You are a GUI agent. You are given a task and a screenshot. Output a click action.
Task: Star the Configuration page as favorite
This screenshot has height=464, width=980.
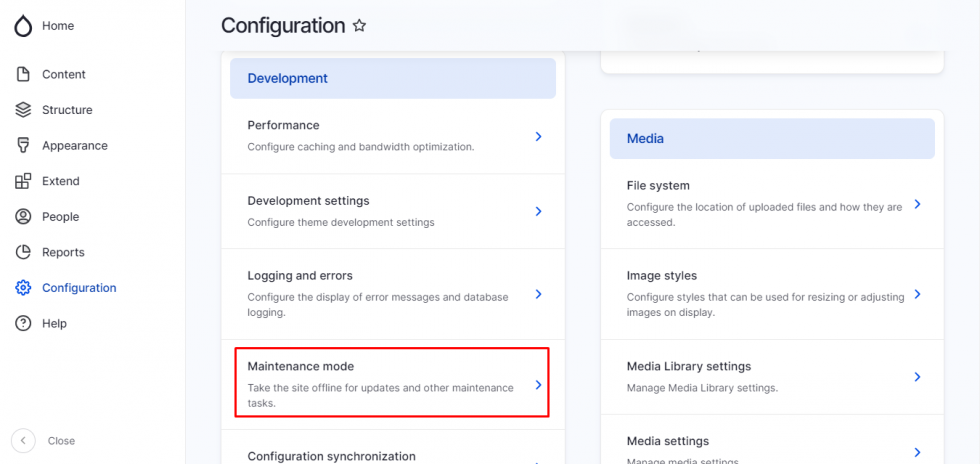(x=359, y=26)
